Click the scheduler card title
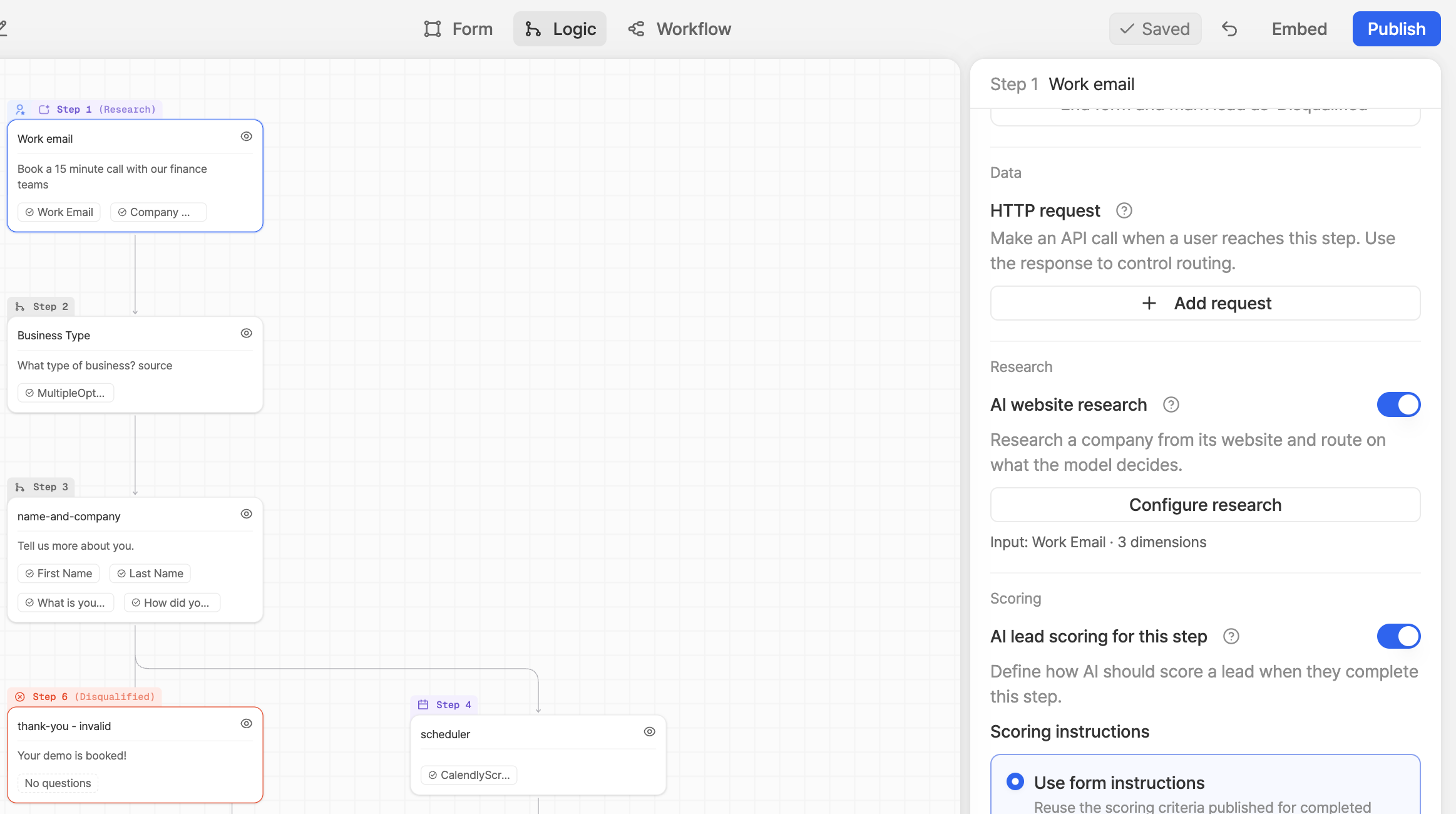The height and width of the screenshot is (814, 1456). pyautogui.click(x=445, y=734)
